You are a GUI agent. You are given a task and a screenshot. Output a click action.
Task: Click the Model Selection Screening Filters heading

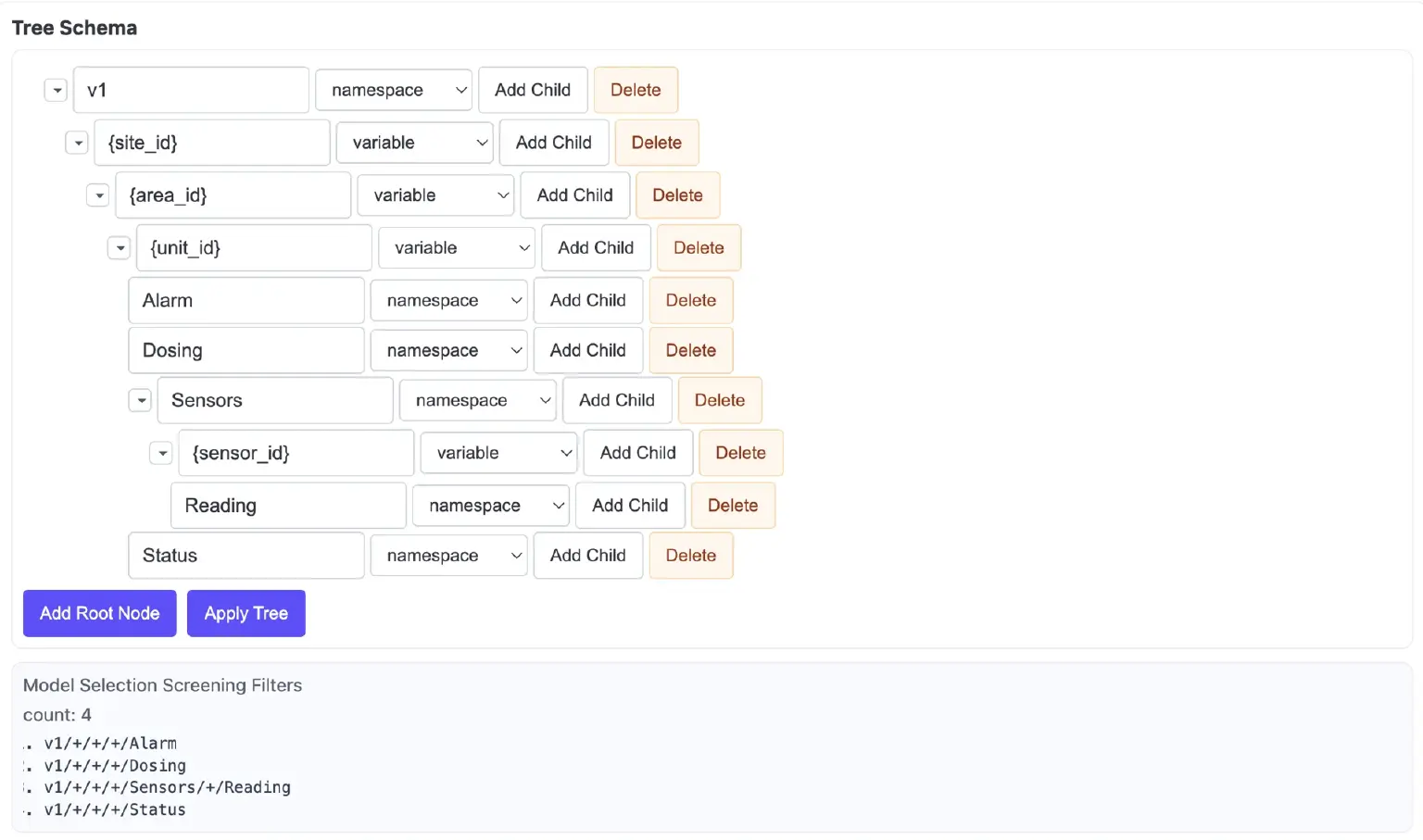pyautogui.click(x=163, y=685)
